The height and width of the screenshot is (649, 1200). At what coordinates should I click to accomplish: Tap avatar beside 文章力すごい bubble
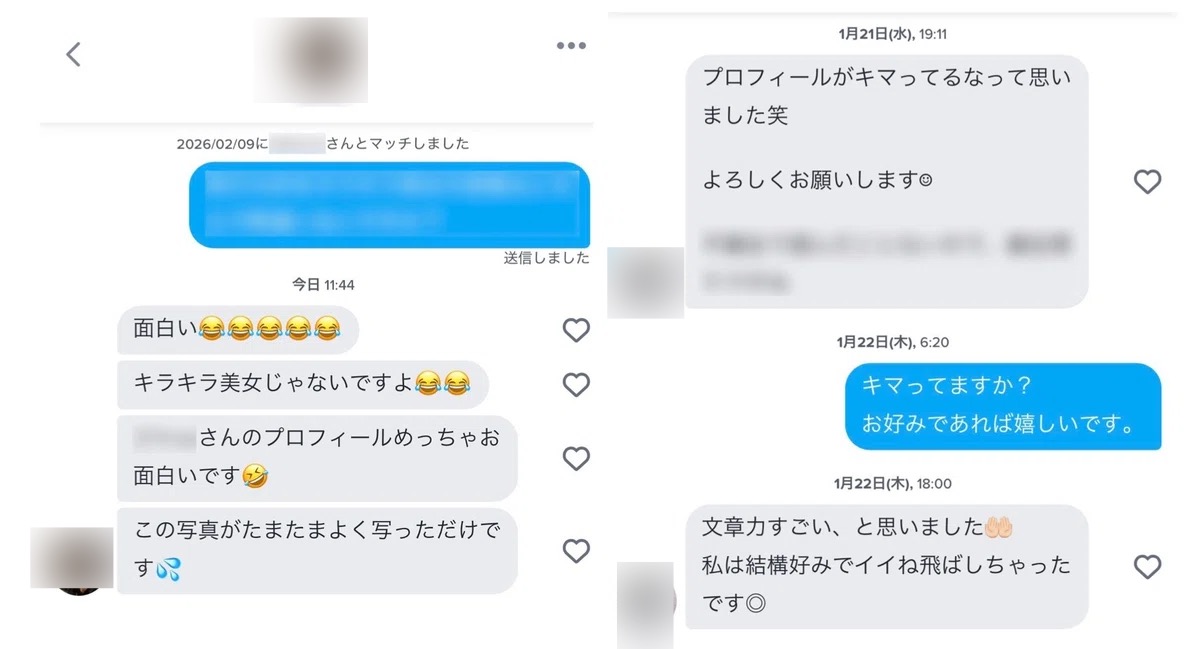point(647,604)
